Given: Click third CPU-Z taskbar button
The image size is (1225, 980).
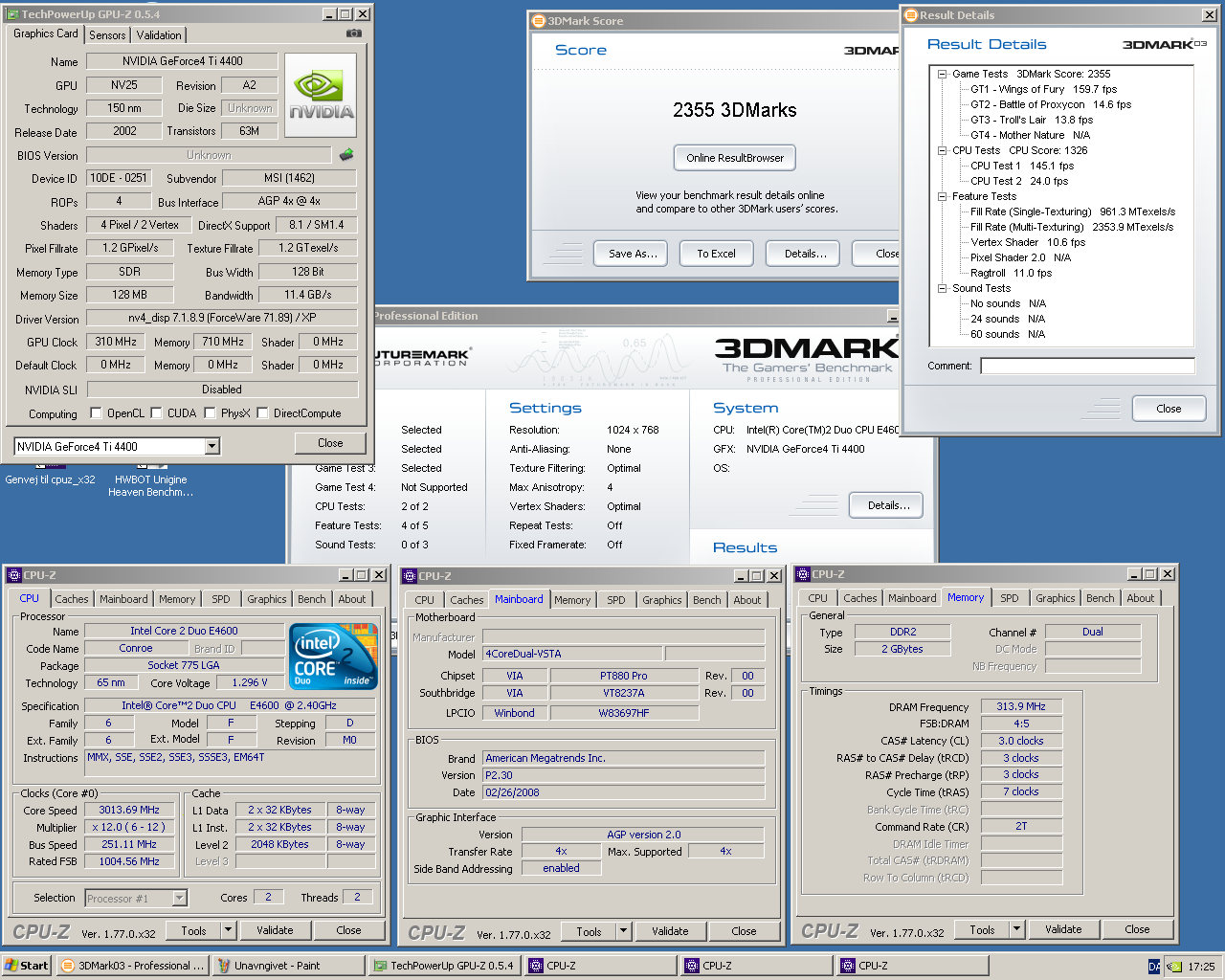Looking at the screenshot, I should (912, 966).
